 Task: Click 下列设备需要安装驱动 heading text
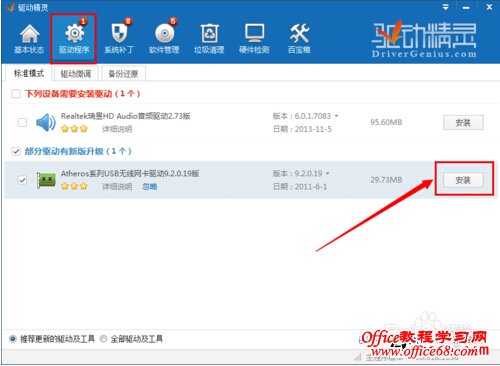click(82, 94)
